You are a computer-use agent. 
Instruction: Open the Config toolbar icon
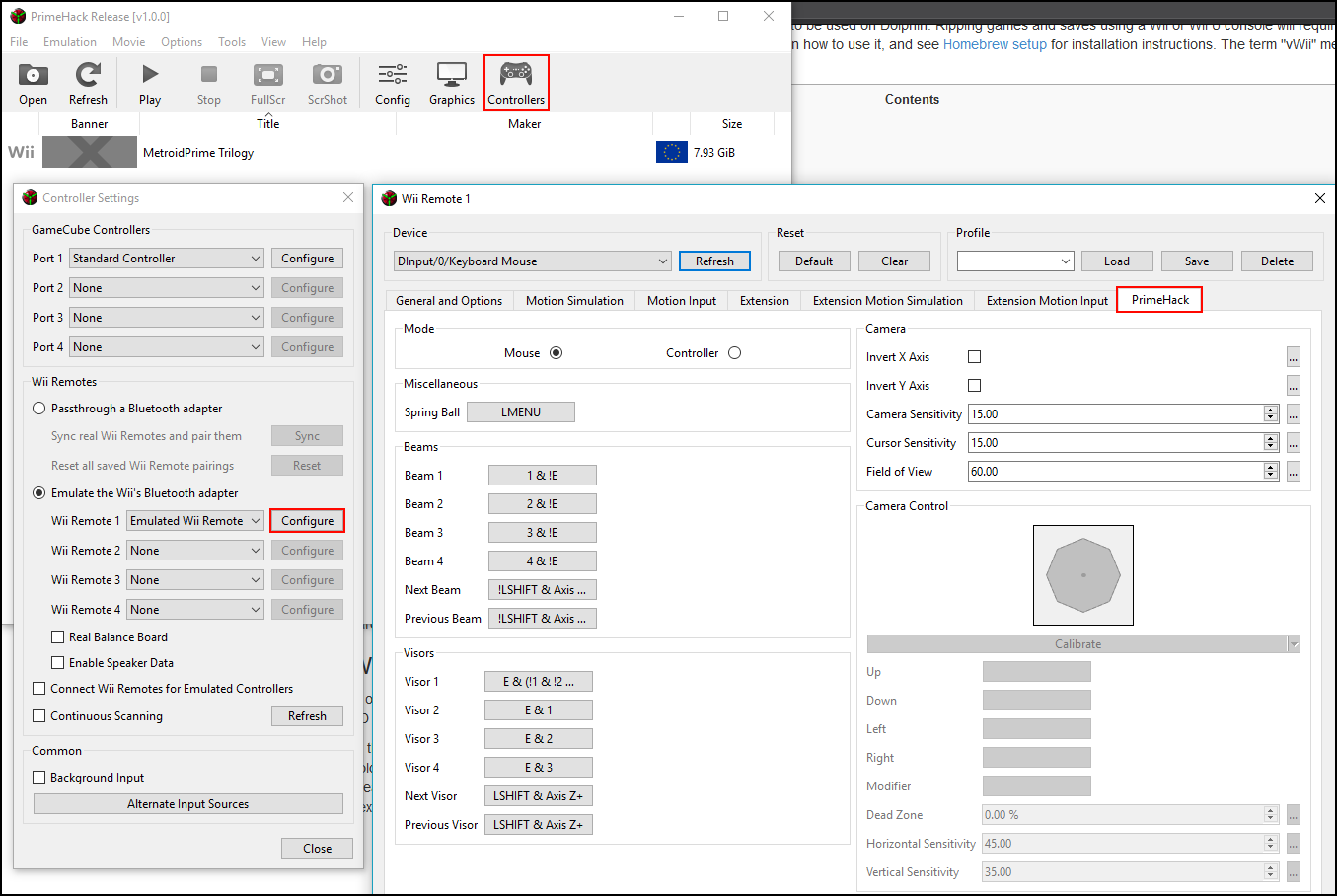pyautogui.click(x=393, y=83)
